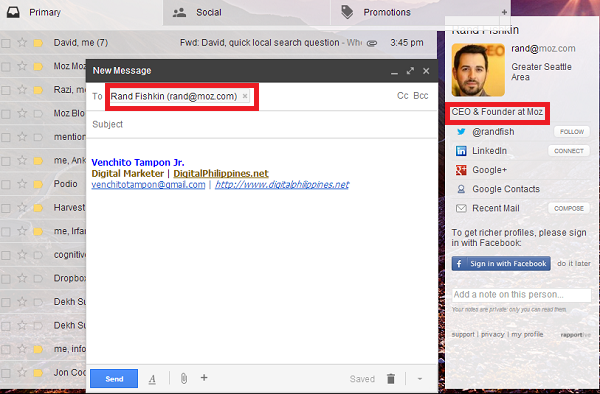Image resolution: width=600 pixels, height=394 pixels.
Task: Discard draft with trash icon
Action: pyautogui.click(x=391, y=379)
